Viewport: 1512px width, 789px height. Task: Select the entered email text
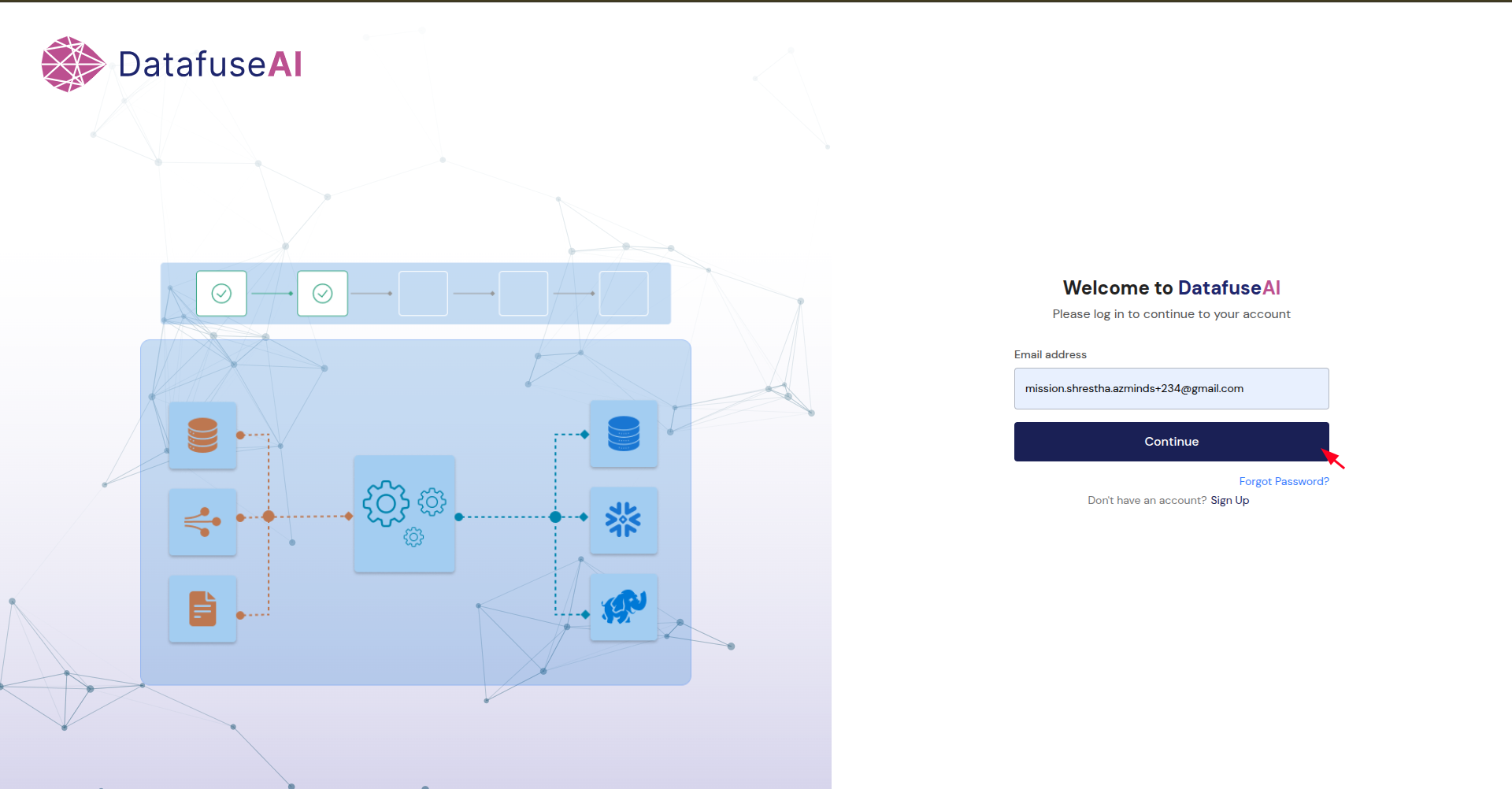1134,388
